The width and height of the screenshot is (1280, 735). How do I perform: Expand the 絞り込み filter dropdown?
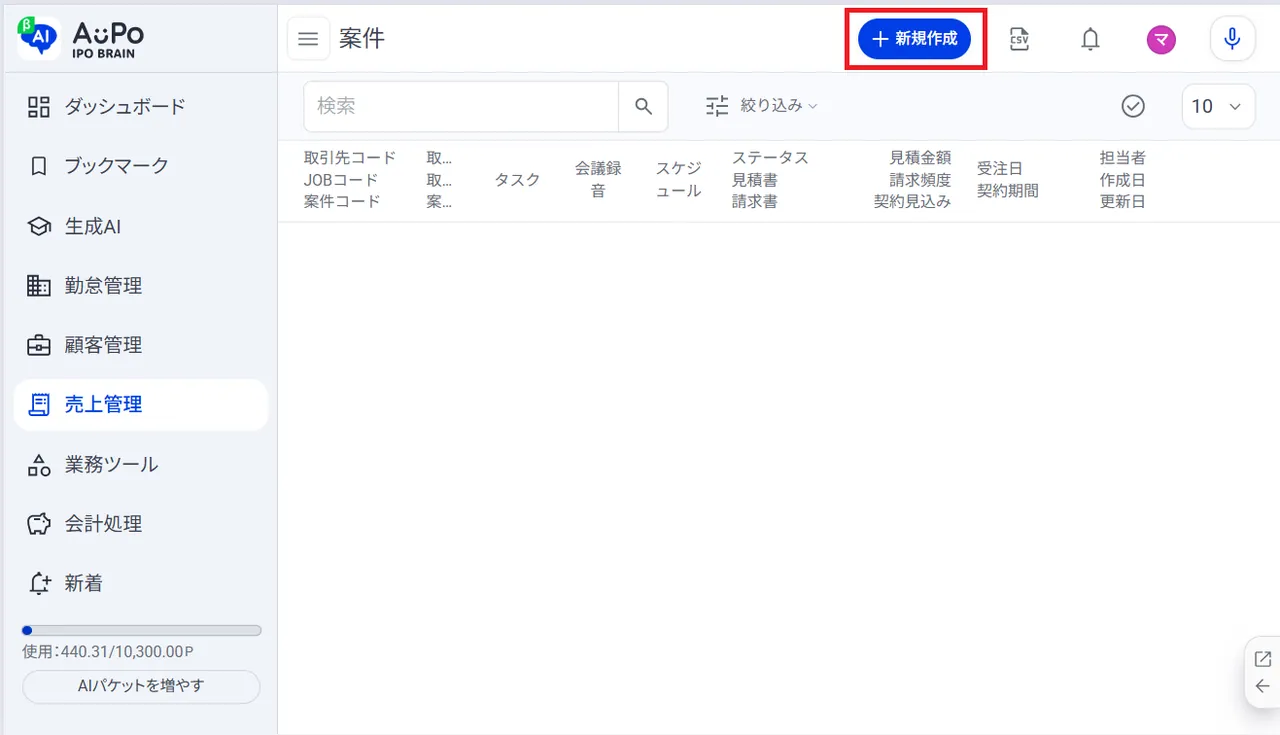pyautogui.click(x=761, y=106)
